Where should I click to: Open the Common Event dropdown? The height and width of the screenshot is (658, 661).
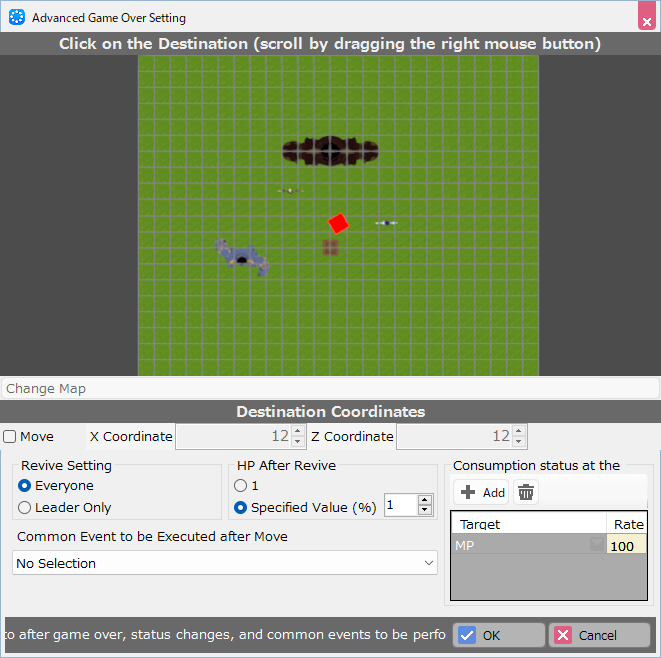225,564
